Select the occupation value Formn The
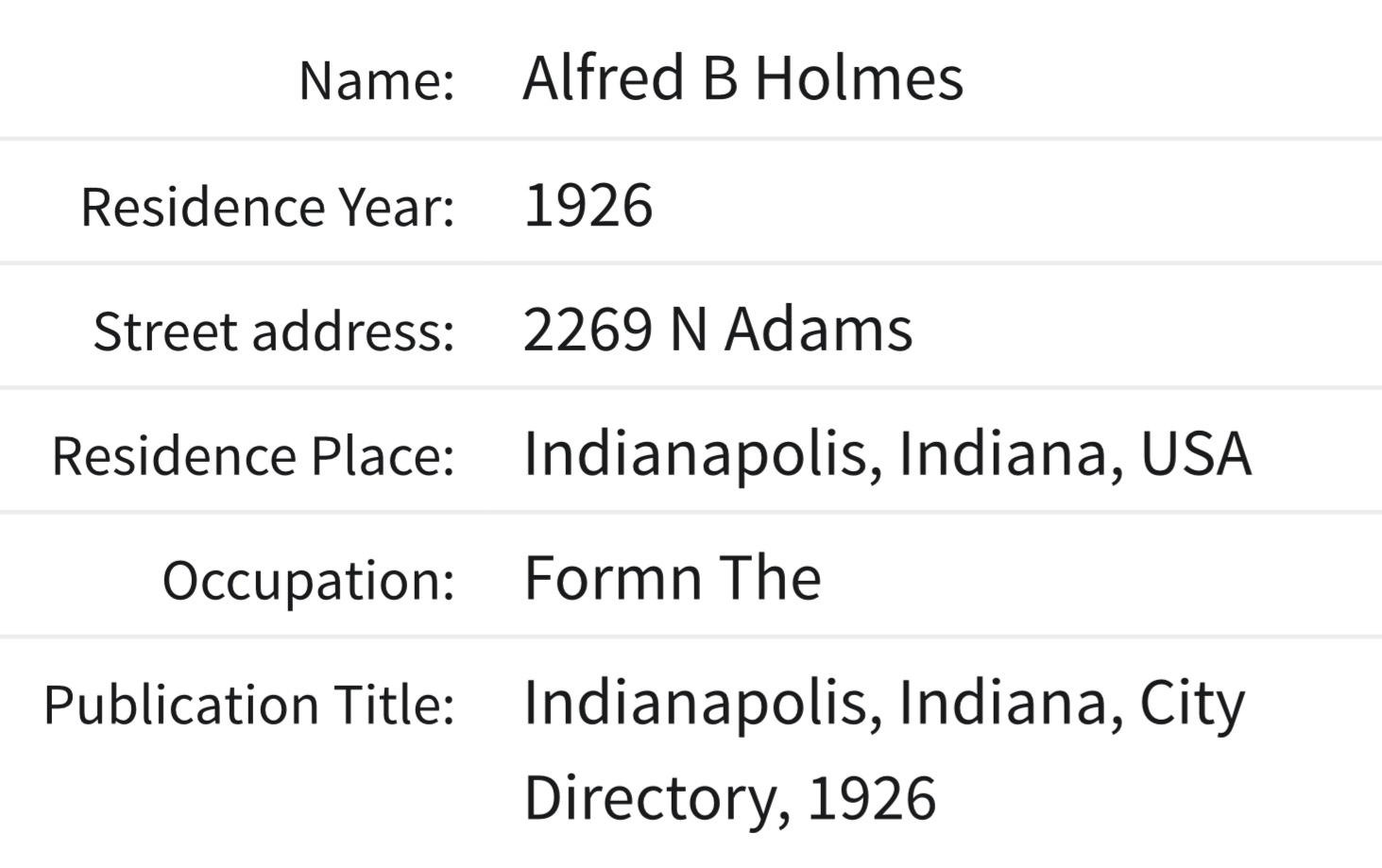 point(673,577)
